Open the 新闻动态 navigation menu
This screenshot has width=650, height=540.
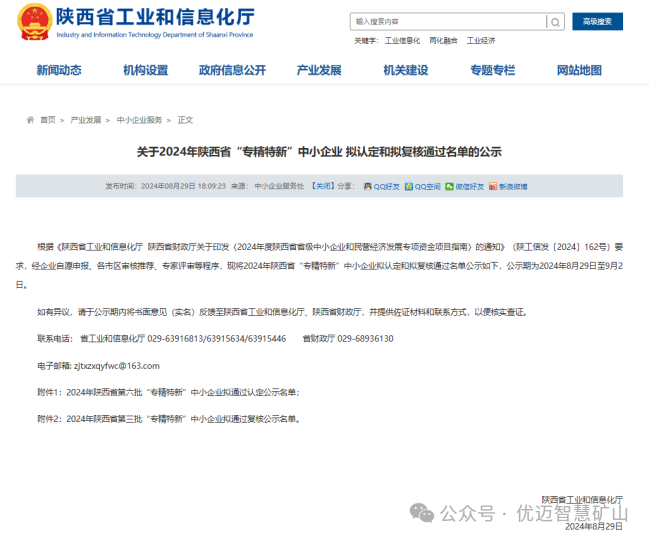(59, 70)
